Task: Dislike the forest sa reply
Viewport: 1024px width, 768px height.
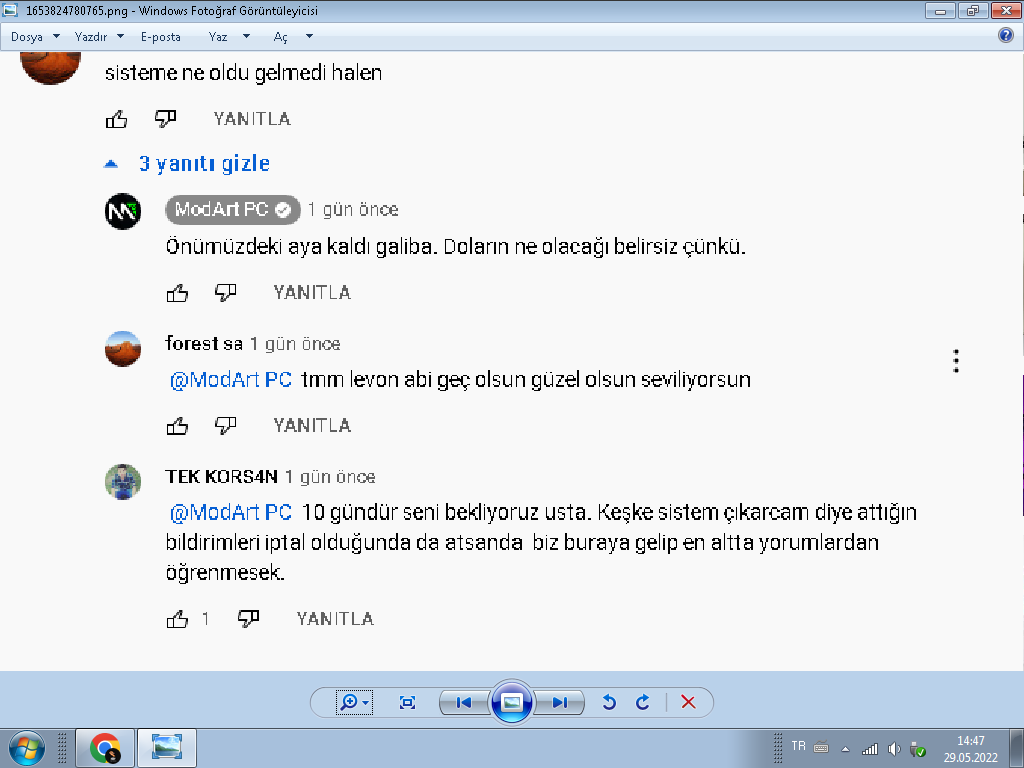Action: pyautogui.click(x=225, y=425)
